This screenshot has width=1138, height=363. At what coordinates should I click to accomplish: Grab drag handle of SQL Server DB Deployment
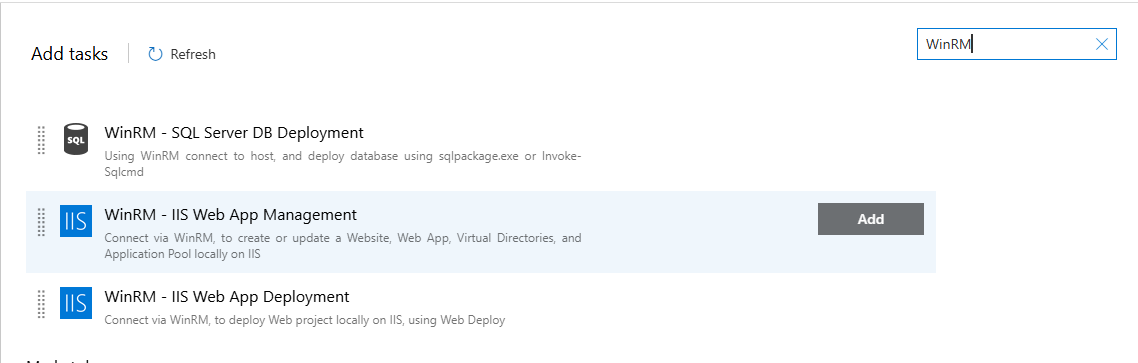(41, 139)
